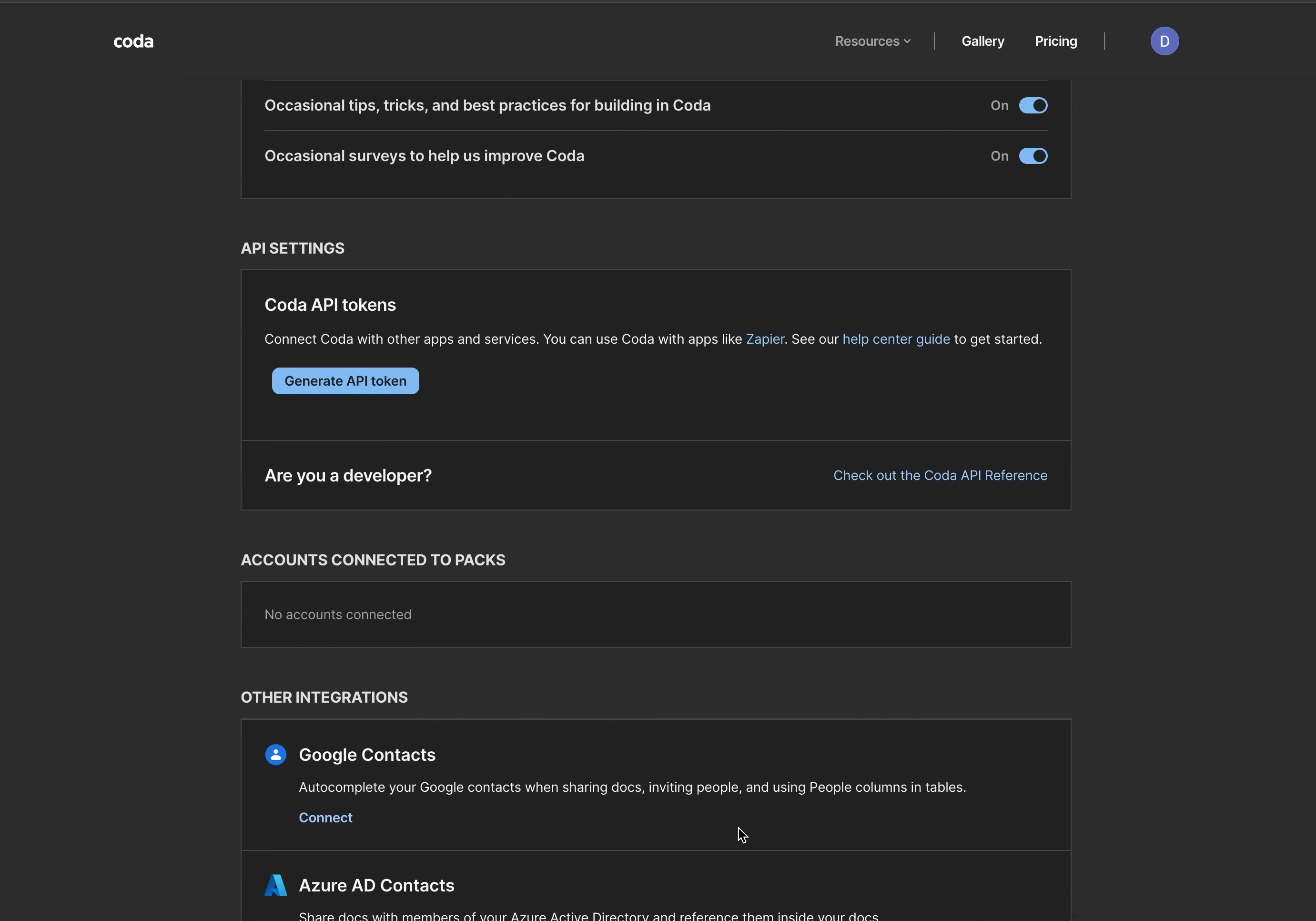Open the help center guide link

point(896,339)
